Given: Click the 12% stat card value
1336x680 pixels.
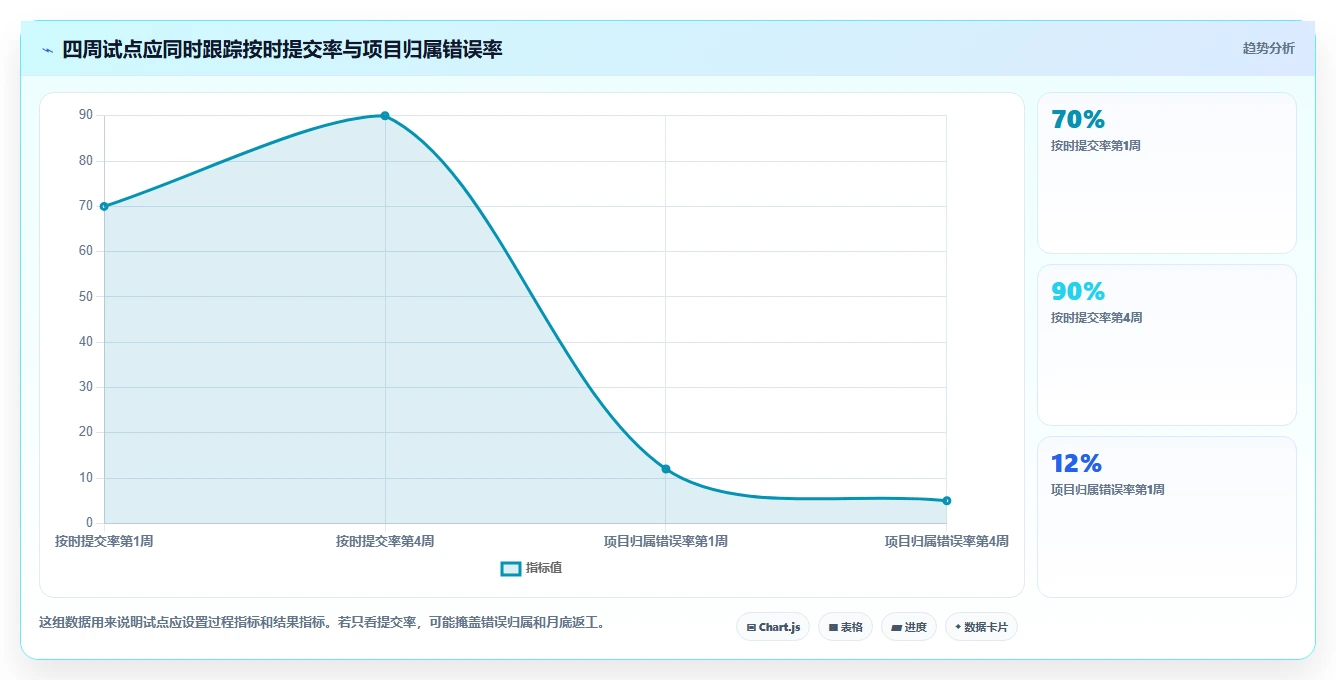Looking at the screenshot, I should point(1076,464).
